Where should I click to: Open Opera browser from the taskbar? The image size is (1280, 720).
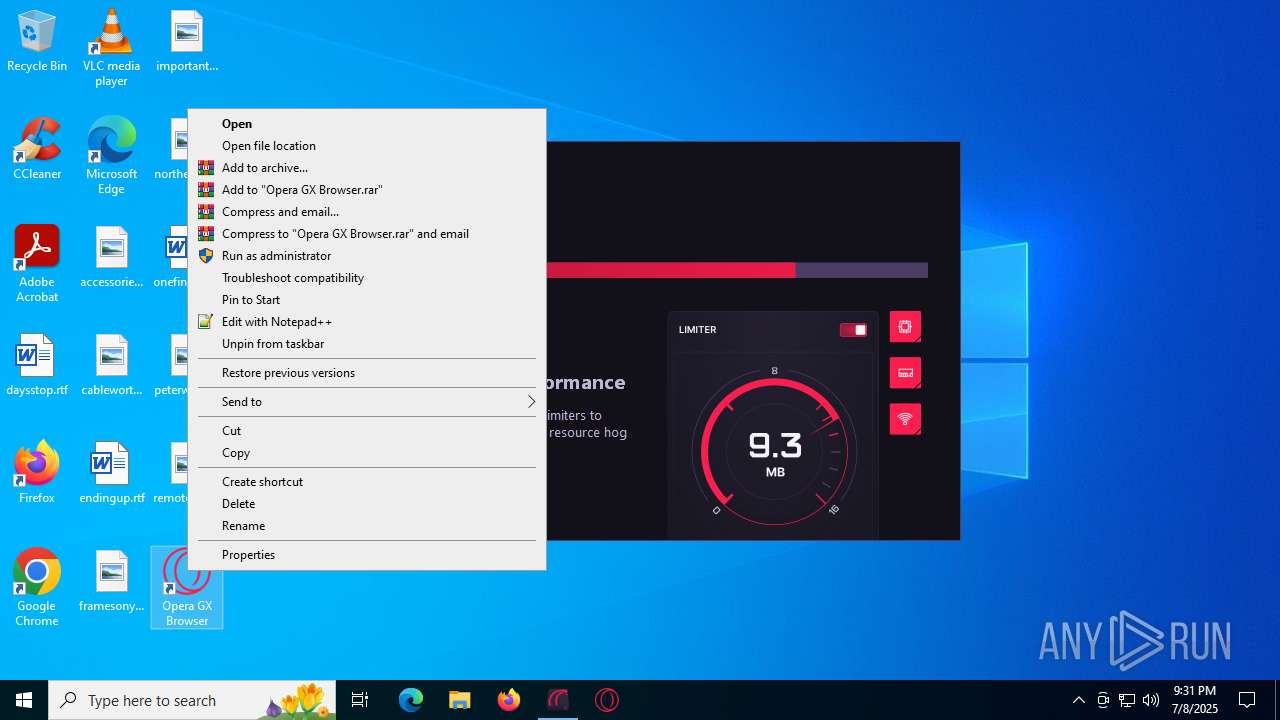[607, 700]
